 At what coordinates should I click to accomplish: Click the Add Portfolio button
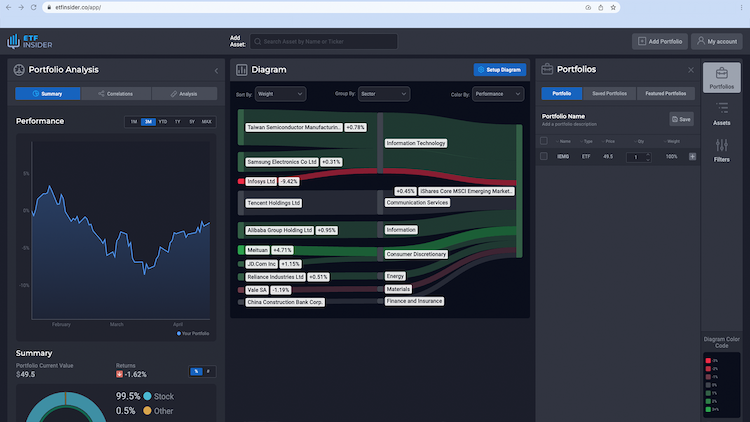[x=660, y=42]
